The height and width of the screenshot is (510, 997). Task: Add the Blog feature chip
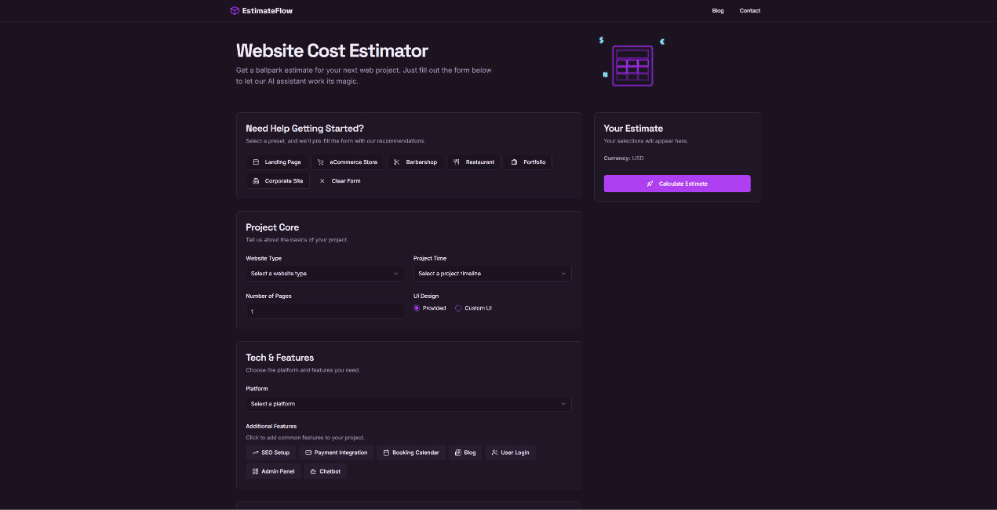pyautogui.click(x=465, y=453)
